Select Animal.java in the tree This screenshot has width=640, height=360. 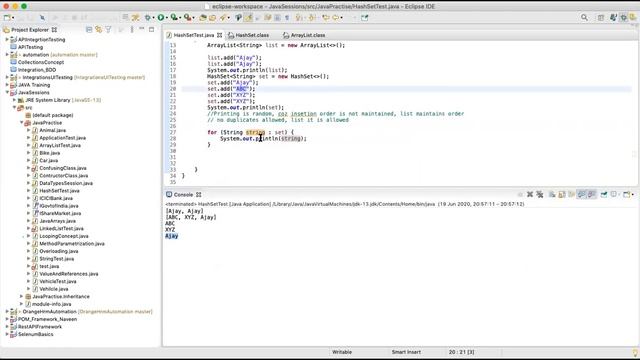pyautogui.click(x=52, y=130)
